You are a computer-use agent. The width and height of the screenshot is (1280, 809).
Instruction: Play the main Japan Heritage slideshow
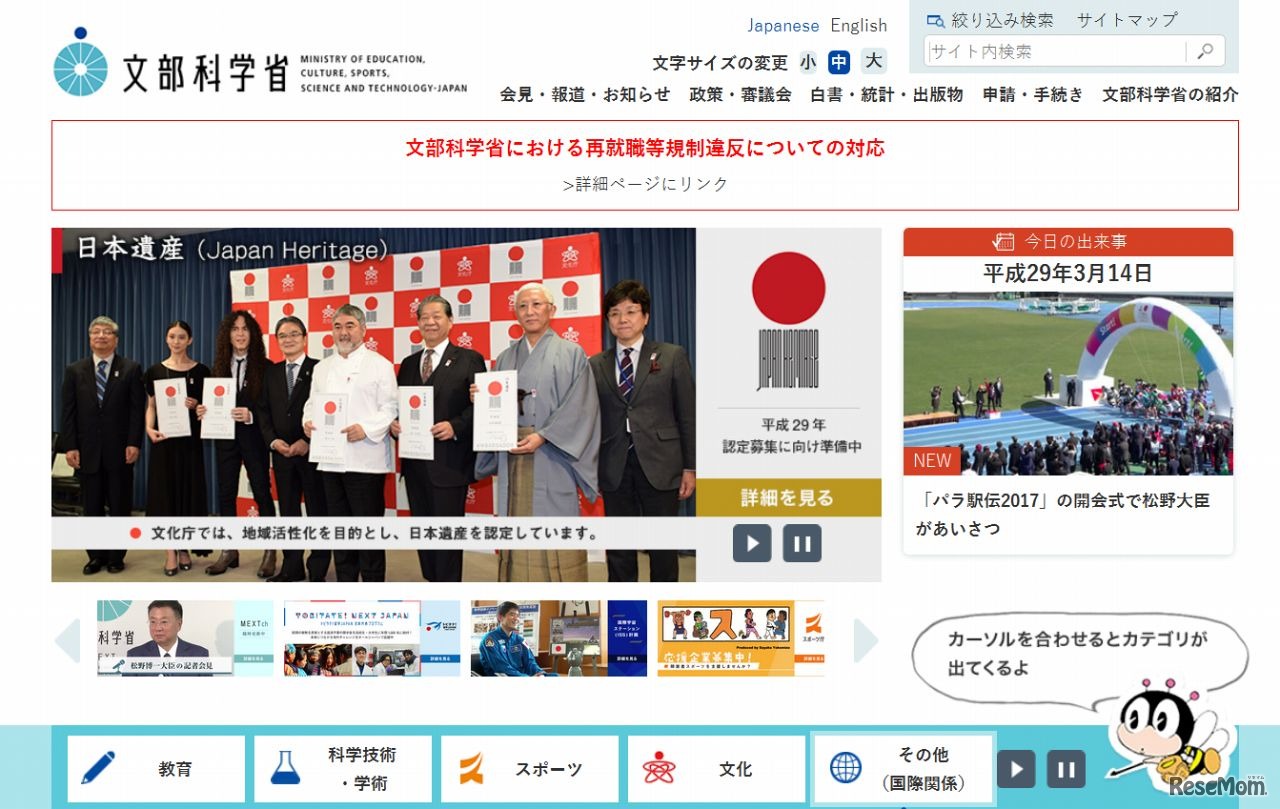[x=752, y=543]
